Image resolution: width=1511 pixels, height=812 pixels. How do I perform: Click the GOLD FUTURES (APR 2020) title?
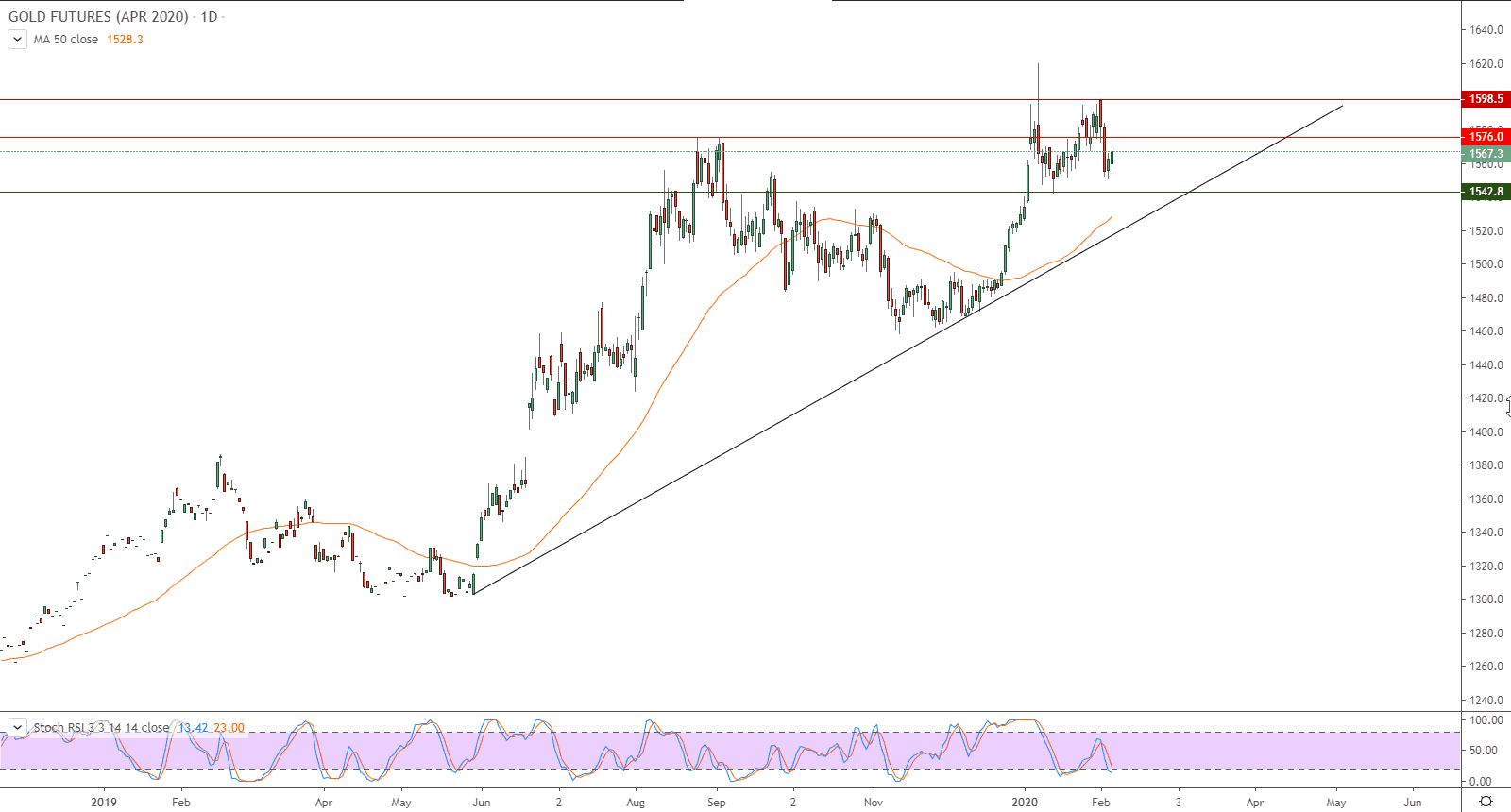(98, 16)
